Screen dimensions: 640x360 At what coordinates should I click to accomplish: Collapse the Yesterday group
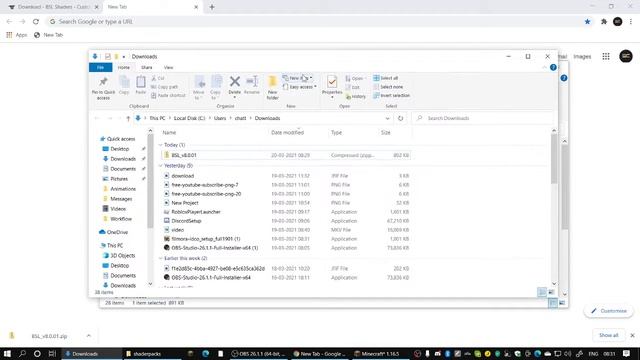[x=160, y=166]
